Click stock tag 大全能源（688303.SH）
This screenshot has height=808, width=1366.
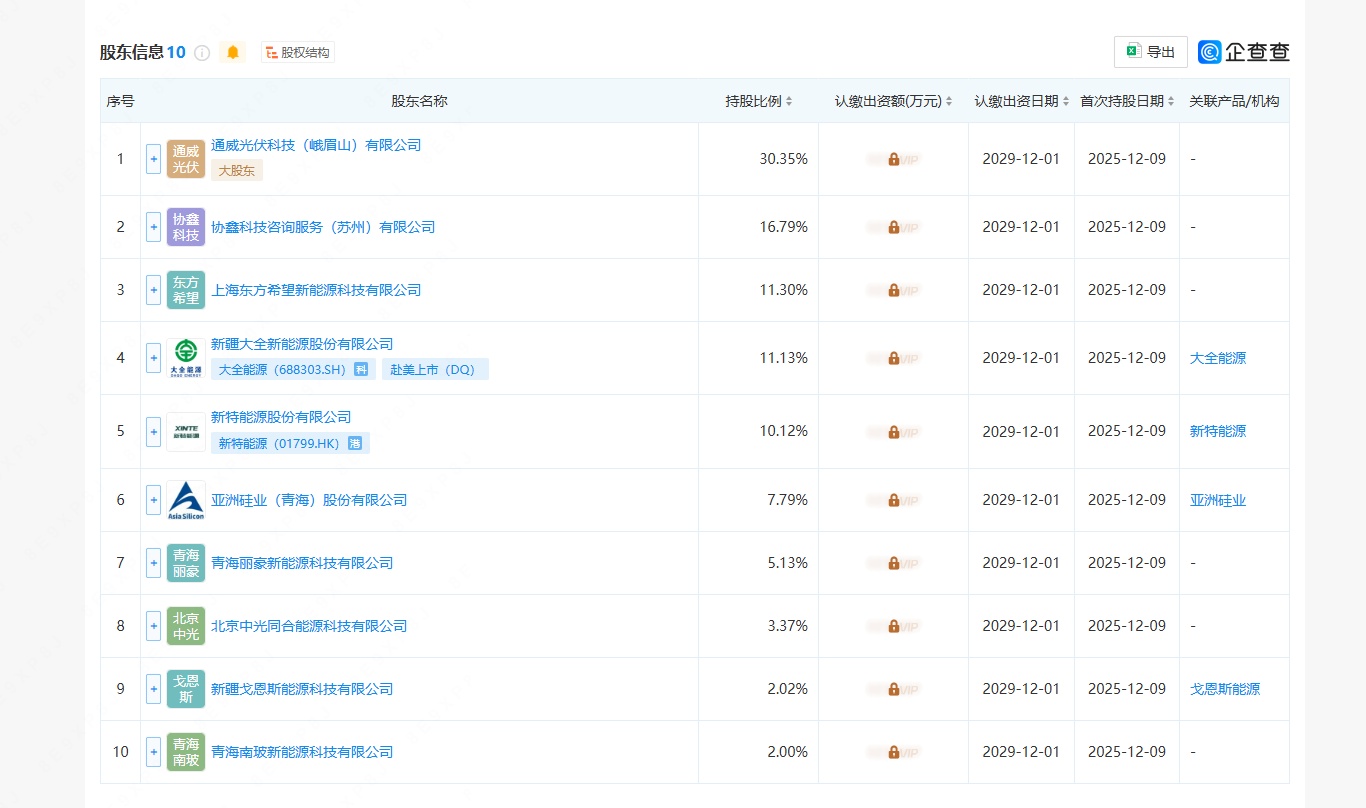coord(293,370)
